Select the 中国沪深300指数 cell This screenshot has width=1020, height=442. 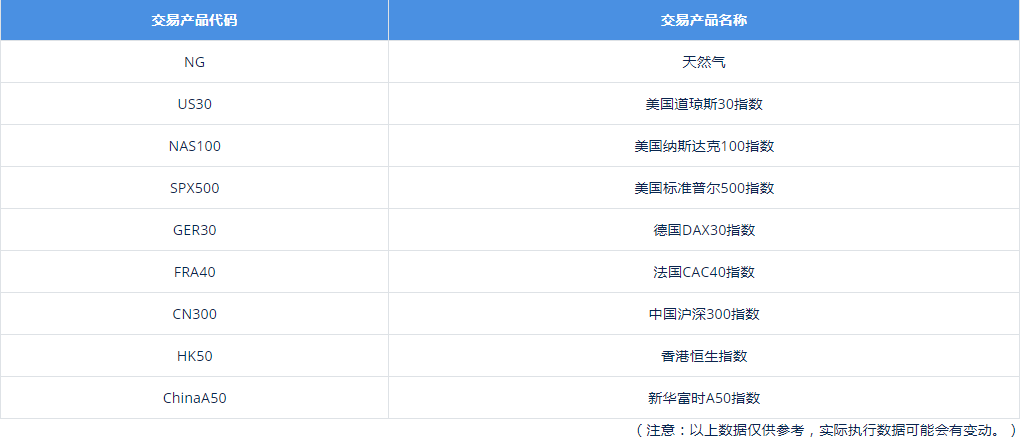(x=704, y=314)
